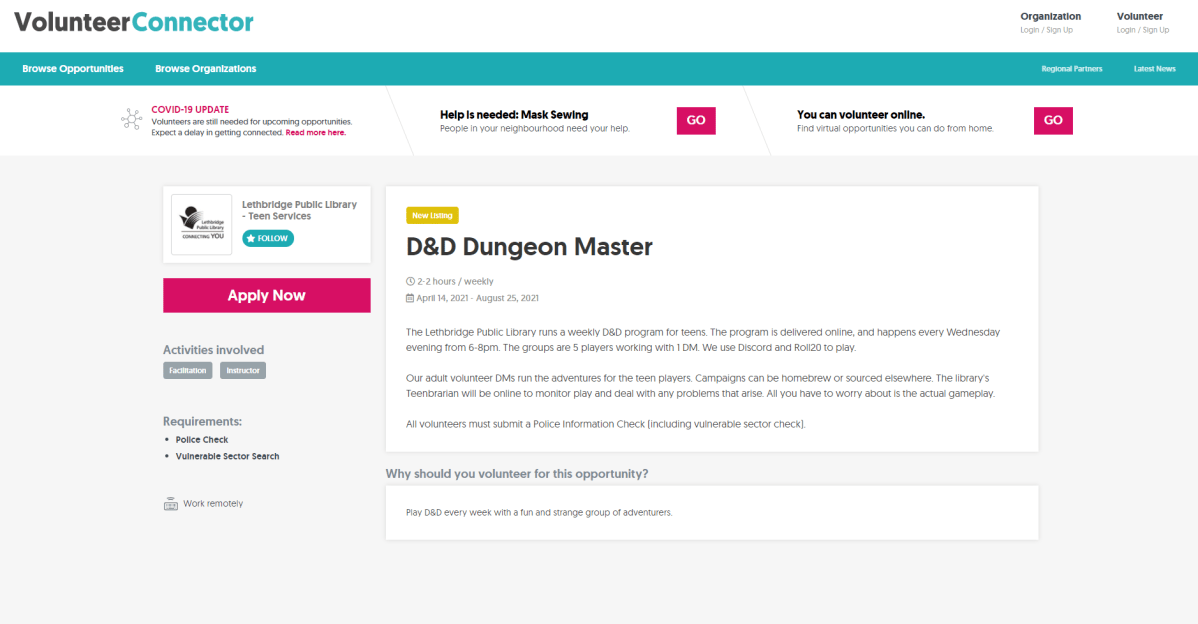Click the COVID-19 update molecule icon
The image size is (1198, 624).
point(131,119)
